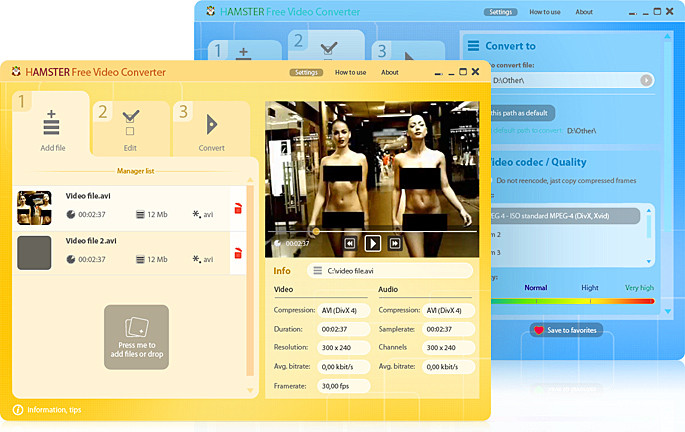Click the blue window step 3 tab

point(408,50)
